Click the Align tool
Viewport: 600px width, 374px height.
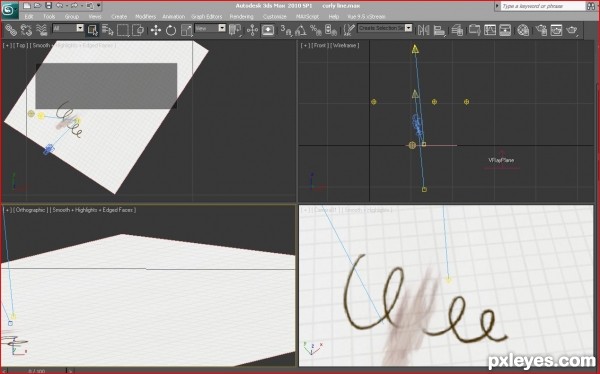(440, 30)
